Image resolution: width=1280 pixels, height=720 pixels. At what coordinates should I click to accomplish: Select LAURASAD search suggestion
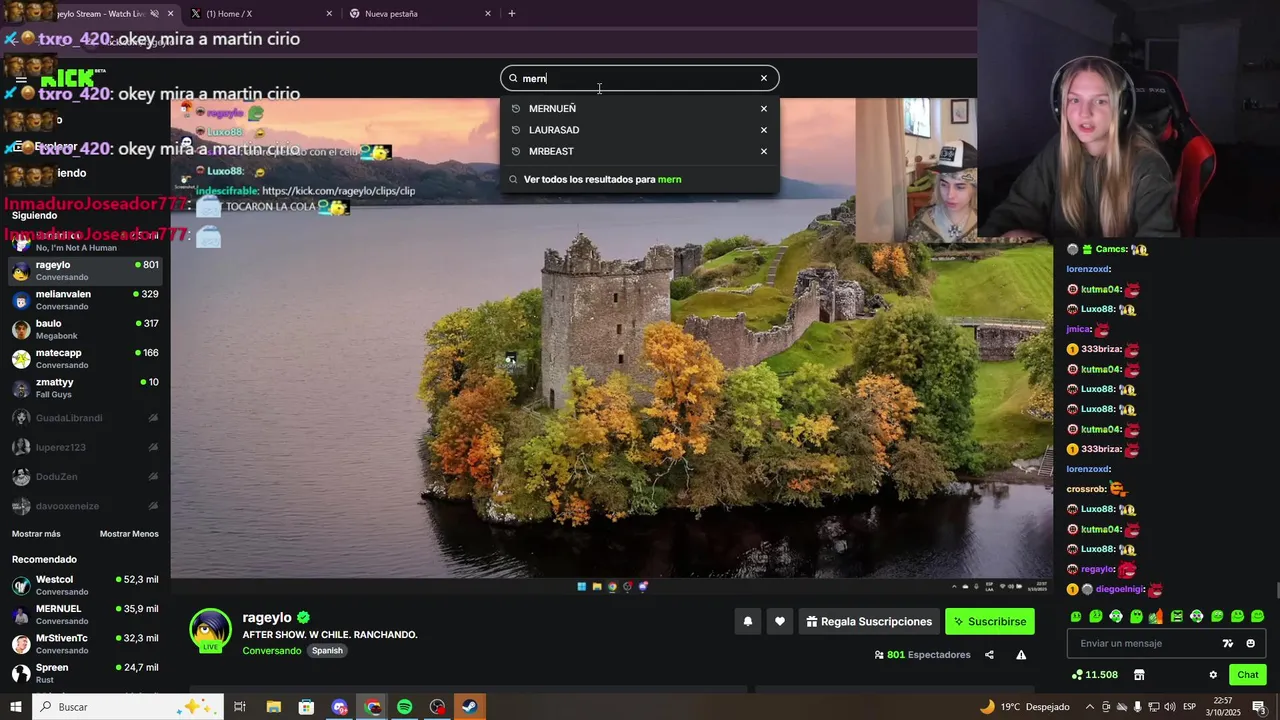click(554, 130)
